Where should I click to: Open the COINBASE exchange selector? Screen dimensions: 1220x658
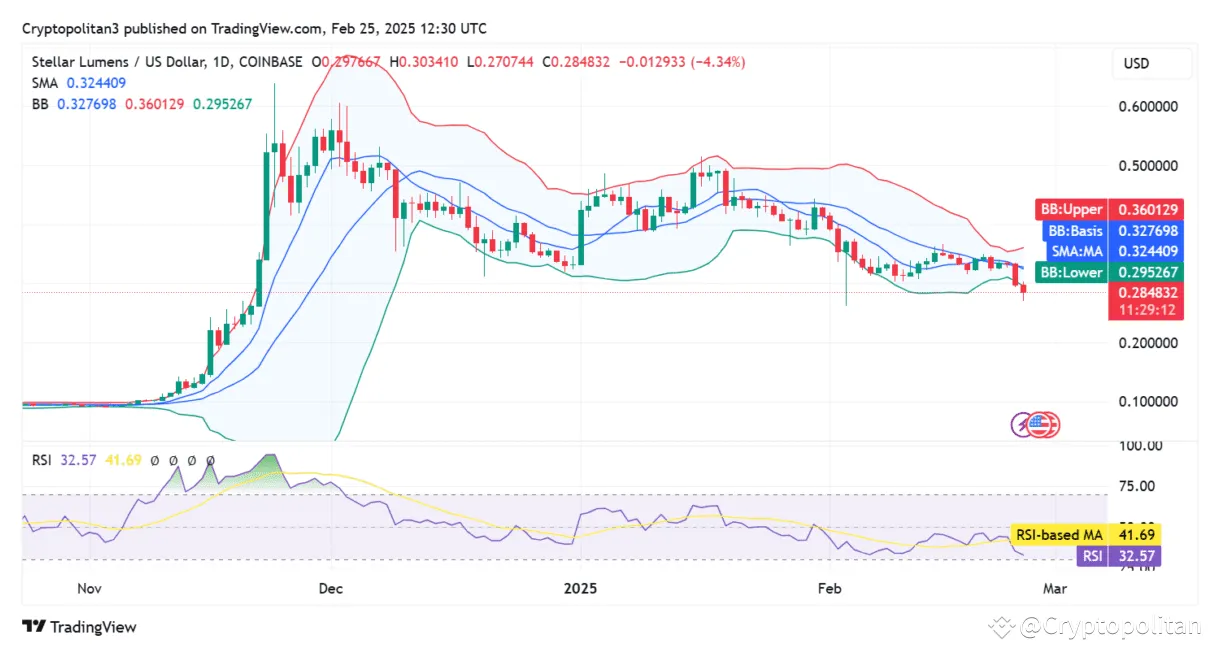pos(270,62)
